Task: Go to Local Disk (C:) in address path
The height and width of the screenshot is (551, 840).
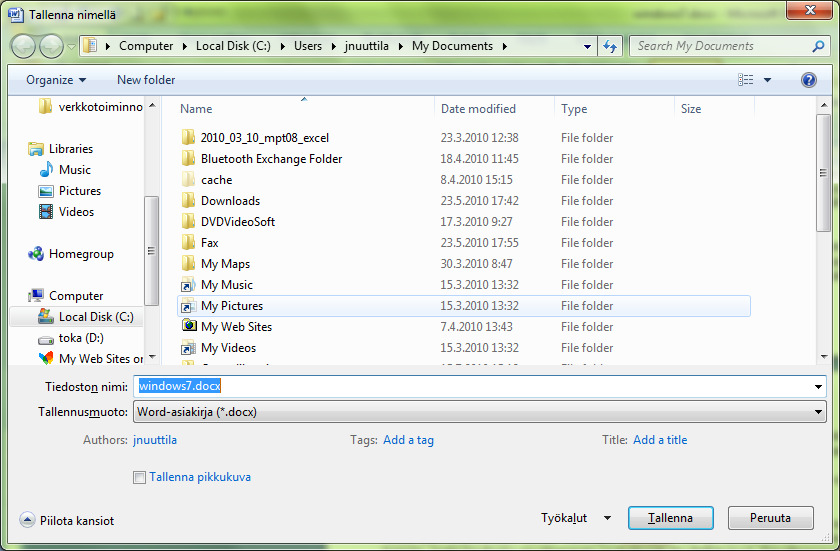Action: pos(233,46)
